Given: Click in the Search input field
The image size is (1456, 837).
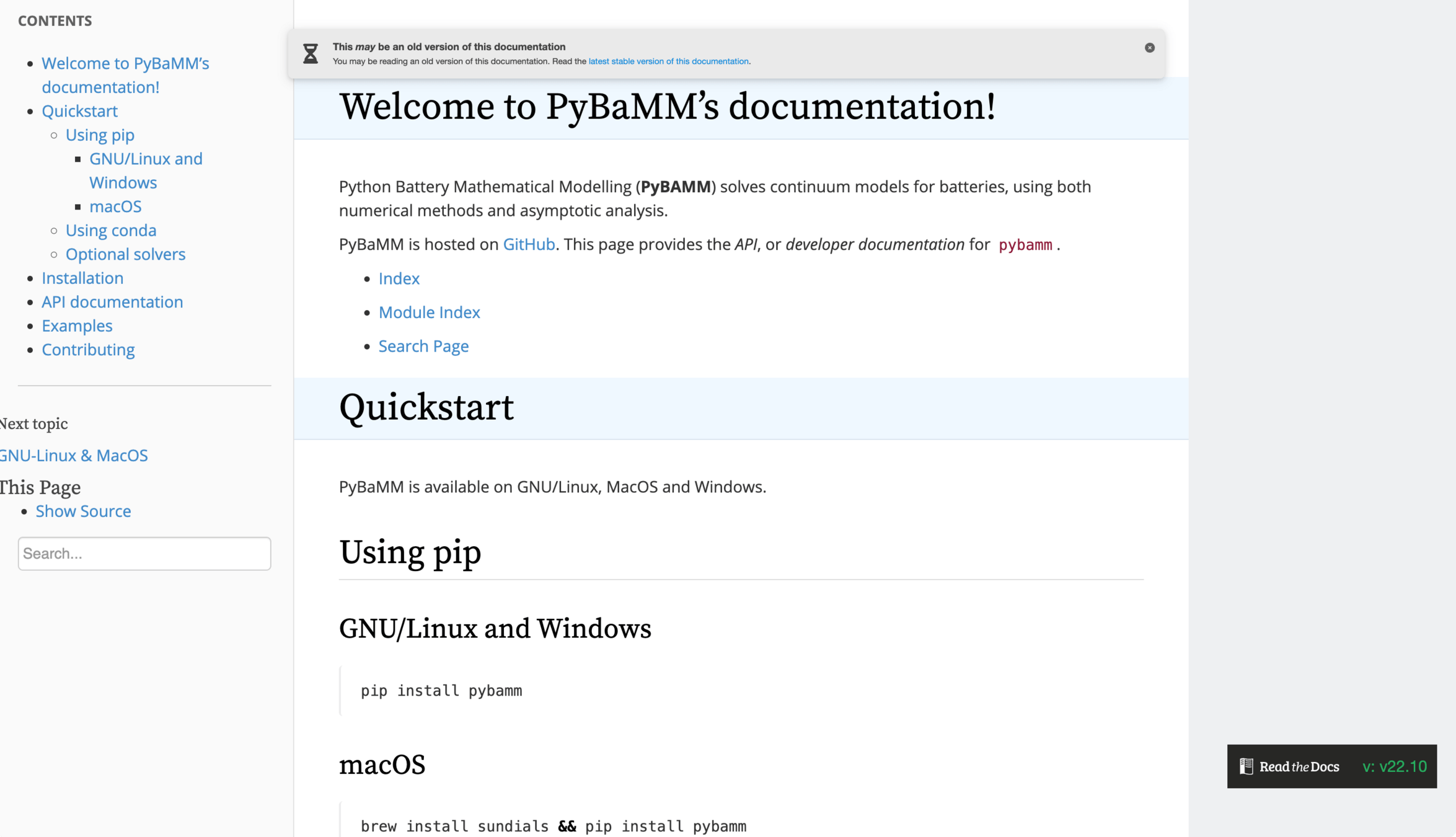Looking at the screenshot, I should pyautogui.click(x=144, y=554).
